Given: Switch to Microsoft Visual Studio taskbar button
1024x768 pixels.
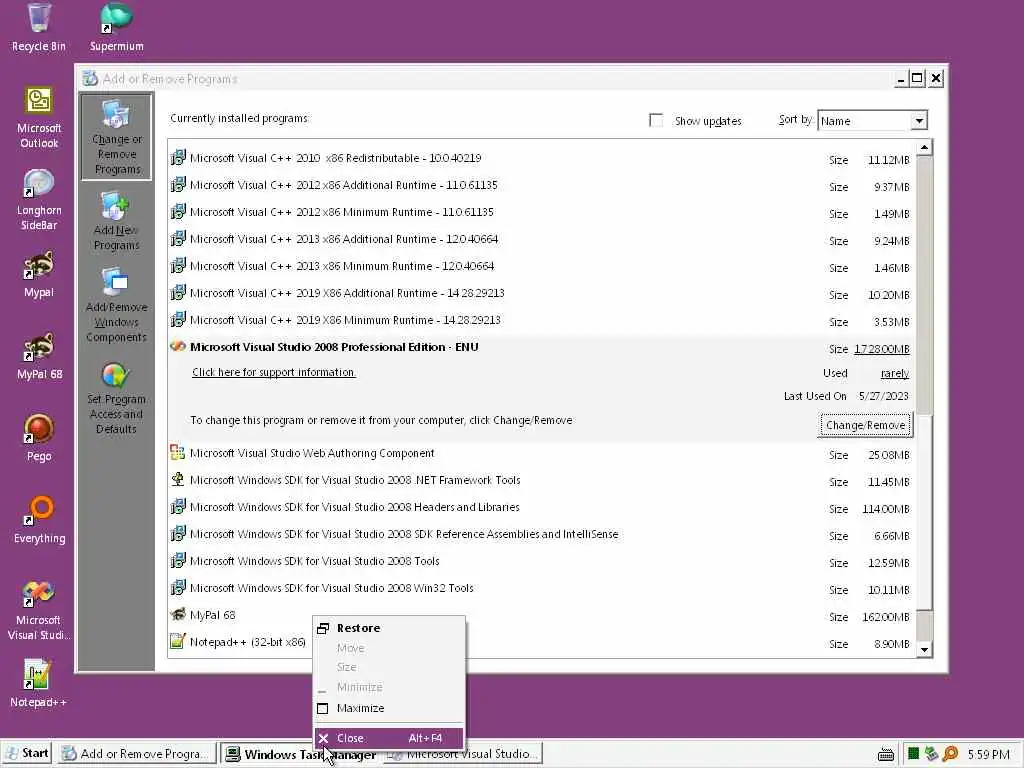Looking at the screenshot, I should pyautogui.click(x=464, y=754).
